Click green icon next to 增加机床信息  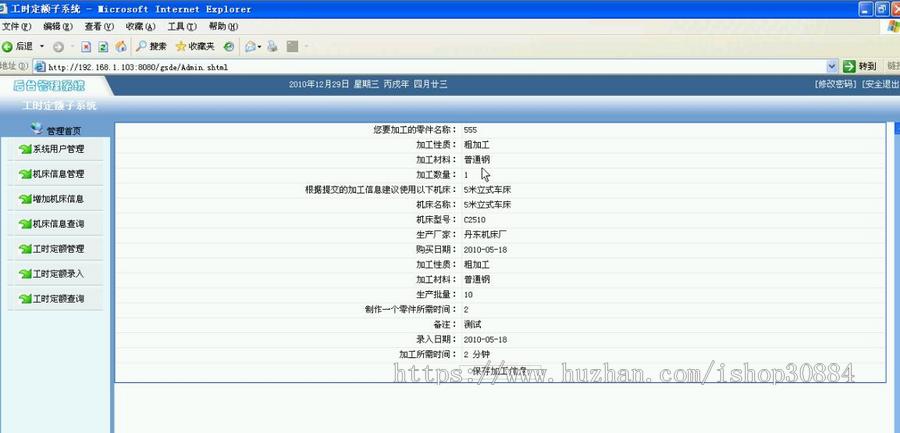(25, 199)
